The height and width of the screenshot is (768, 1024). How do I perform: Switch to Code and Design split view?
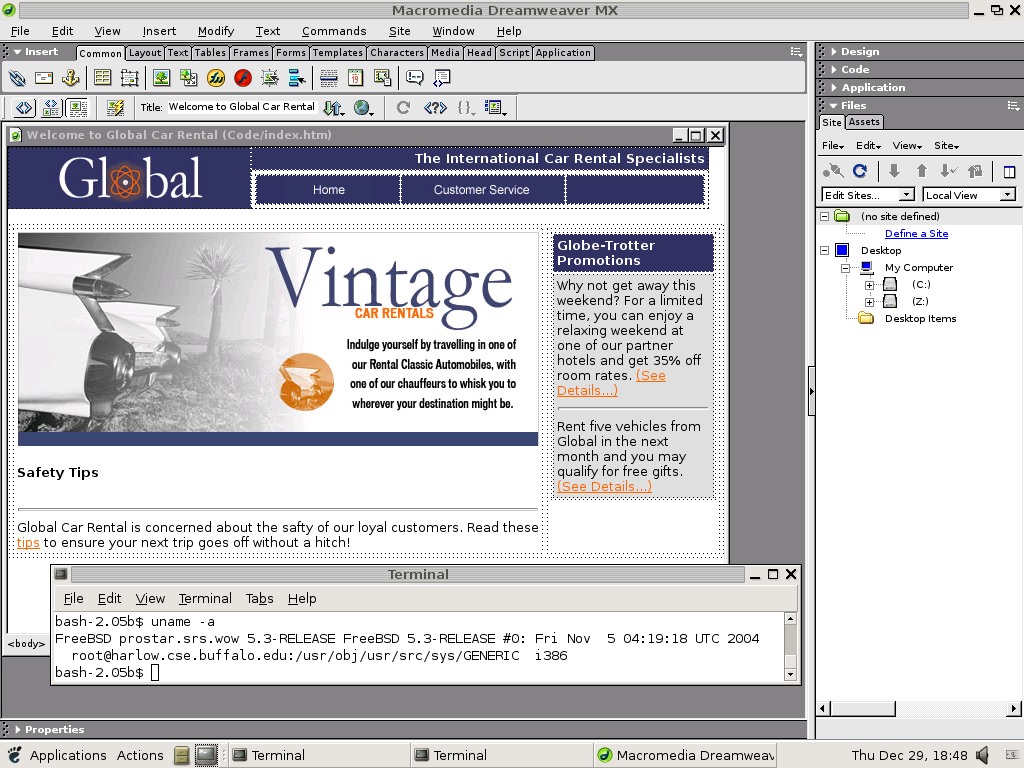51,108
